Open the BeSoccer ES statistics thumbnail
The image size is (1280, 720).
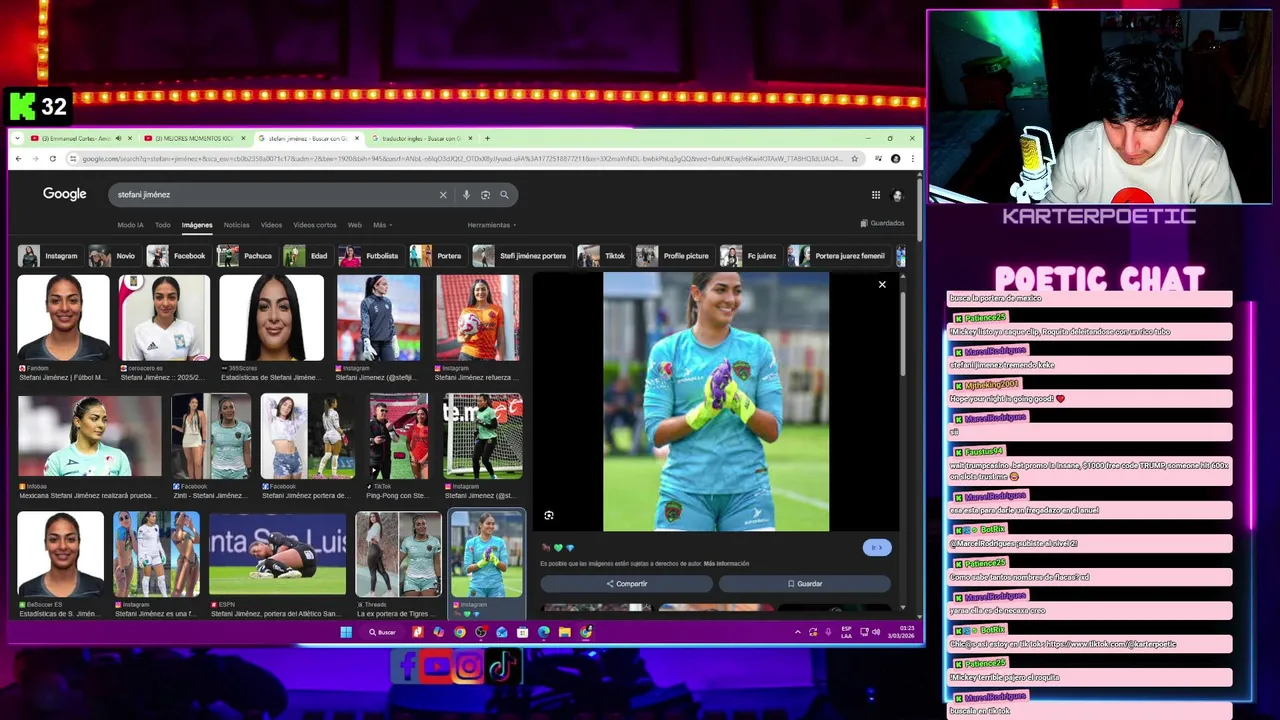(61, 554)
